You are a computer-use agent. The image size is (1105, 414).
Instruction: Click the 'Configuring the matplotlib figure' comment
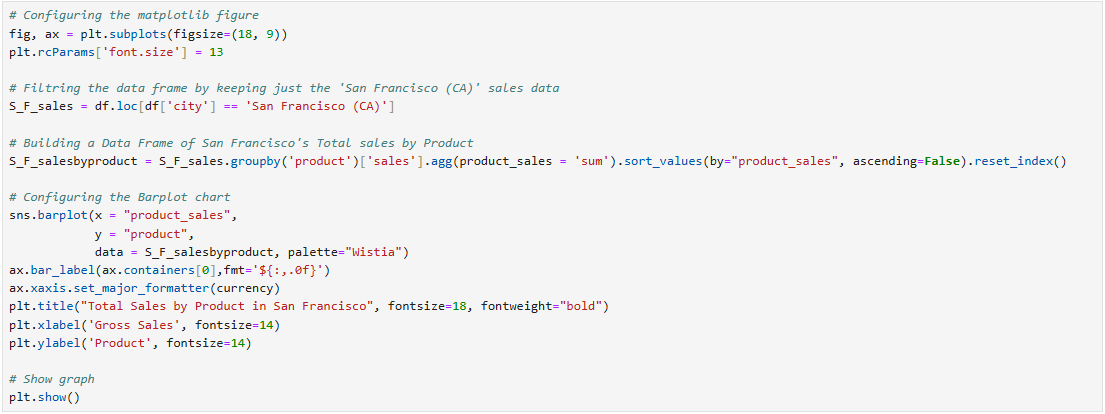133,16
